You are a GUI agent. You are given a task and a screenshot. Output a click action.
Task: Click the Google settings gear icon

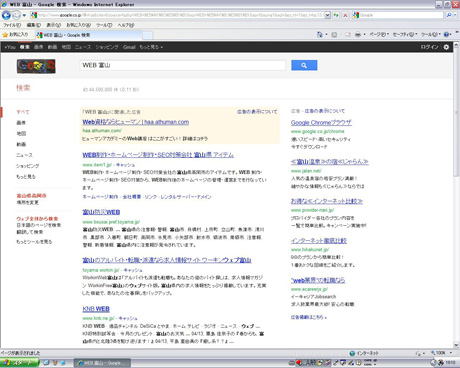pyautogui.click(x=446, y=47)
